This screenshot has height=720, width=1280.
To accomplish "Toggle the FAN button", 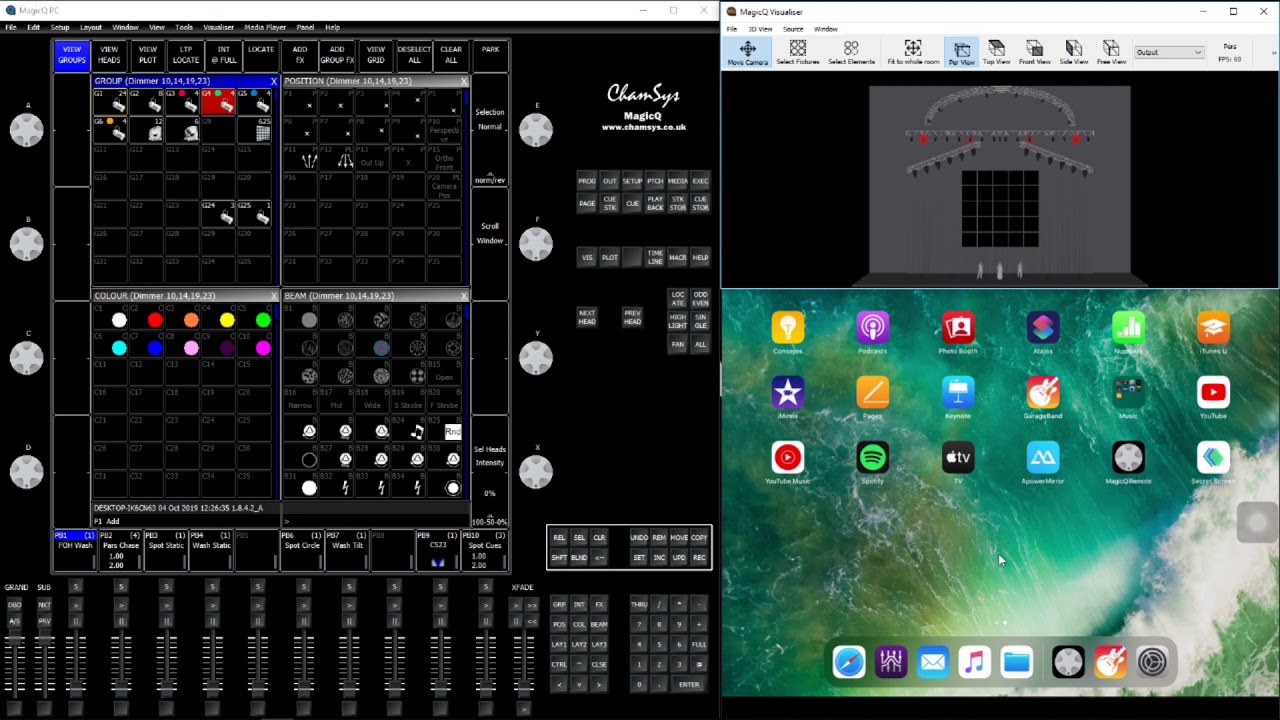I will click(678, 344).
